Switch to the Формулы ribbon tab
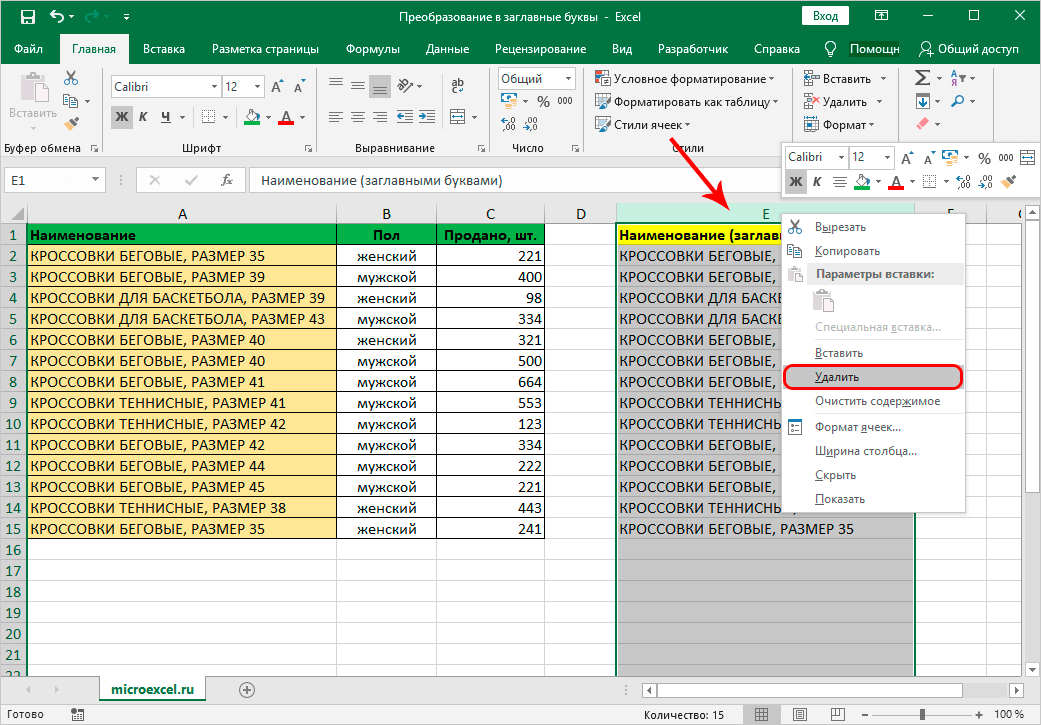 [x=373, y=49]
